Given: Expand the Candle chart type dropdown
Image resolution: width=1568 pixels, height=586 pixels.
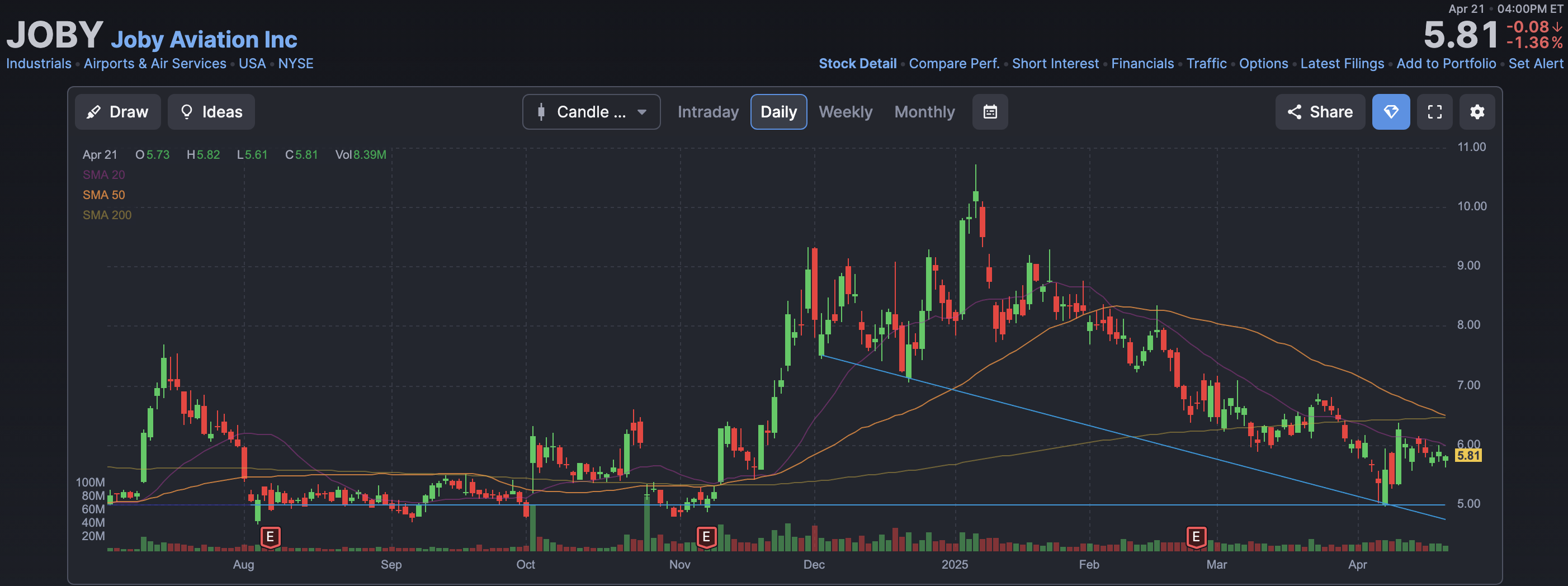Looking at the screenshot, I should 591,112.
